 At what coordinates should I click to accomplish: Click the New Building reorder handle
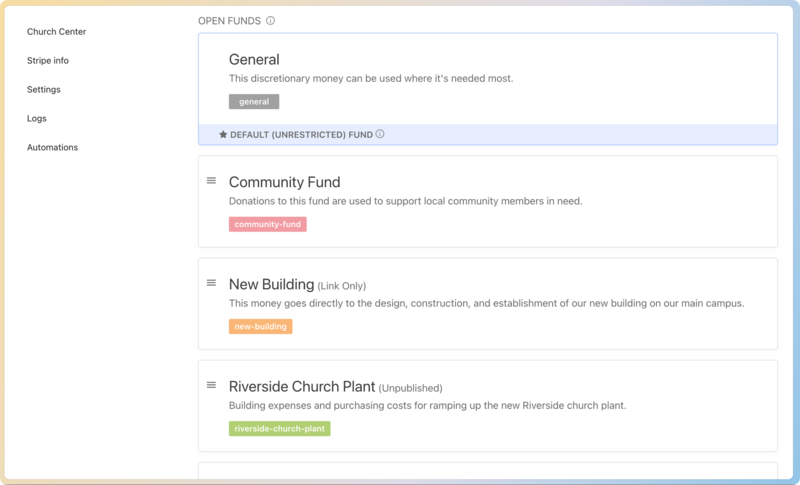211,283
